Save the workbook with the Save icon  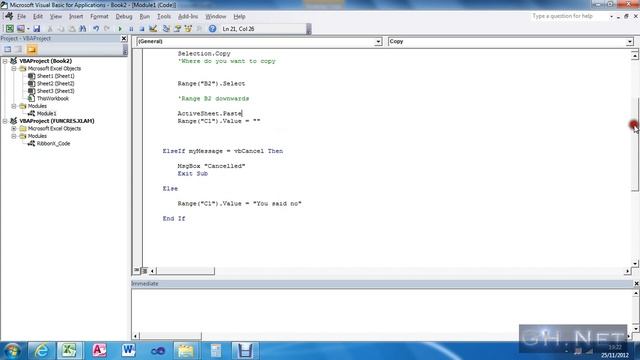(37, 29)
